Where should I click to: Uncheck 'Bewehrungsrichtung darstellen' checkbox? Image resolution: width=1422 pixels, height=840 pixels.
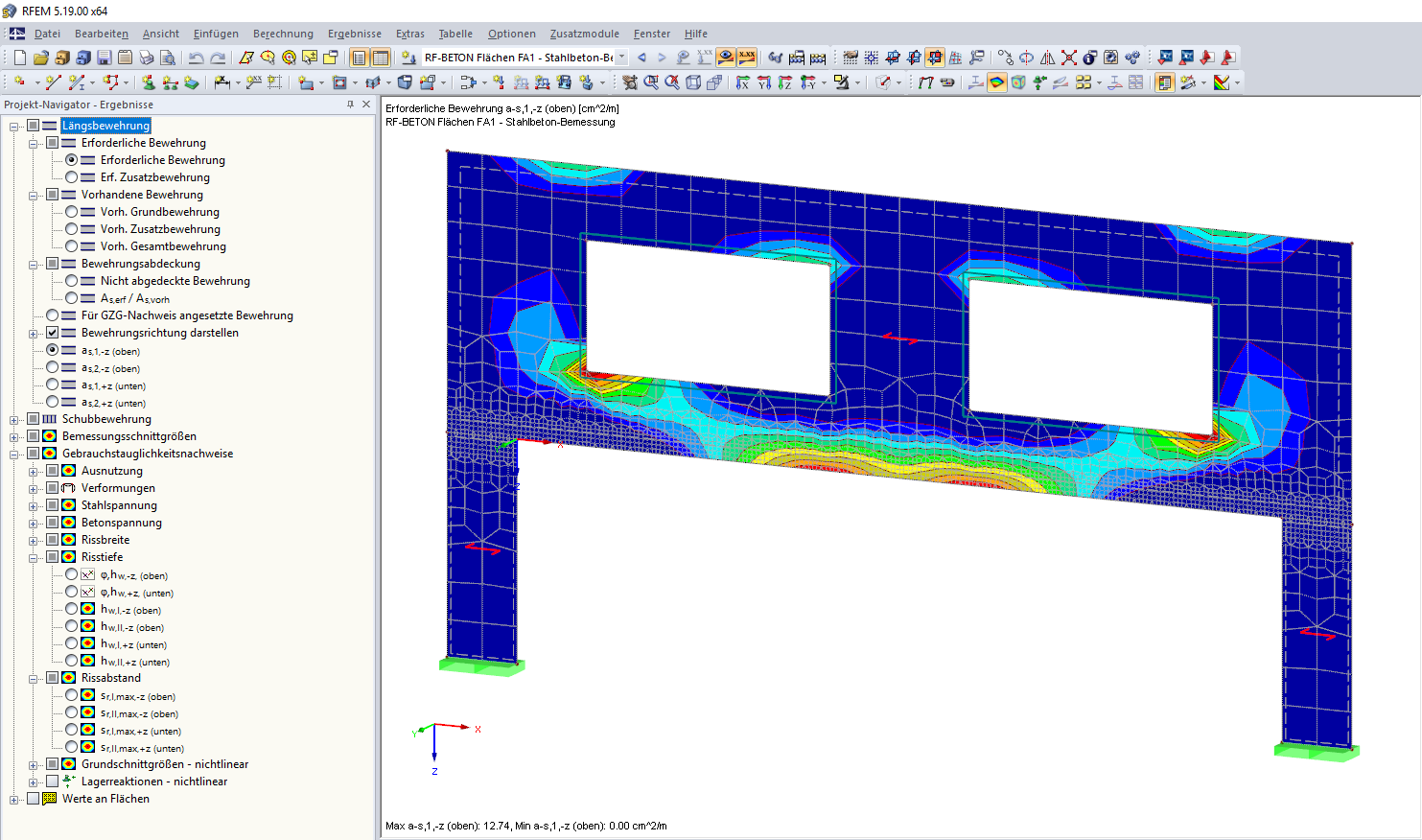53,333
